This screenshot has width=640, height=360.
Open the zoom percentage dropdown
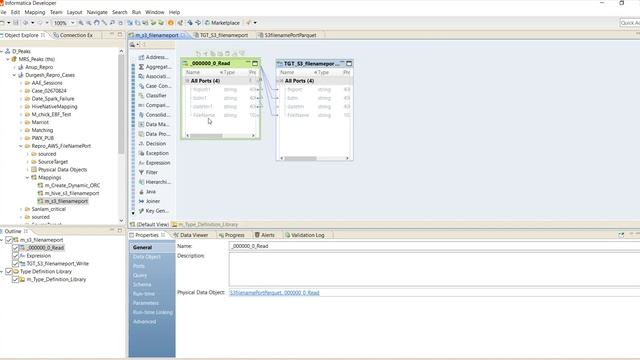point(73,23)
